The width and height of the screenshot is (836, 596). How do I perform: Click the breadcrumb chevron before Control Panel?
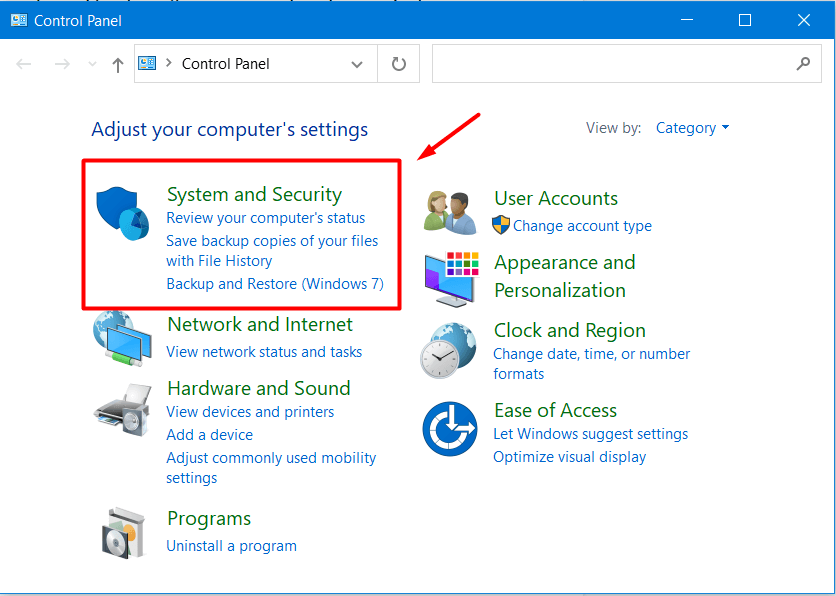click(x=168, y=63)
